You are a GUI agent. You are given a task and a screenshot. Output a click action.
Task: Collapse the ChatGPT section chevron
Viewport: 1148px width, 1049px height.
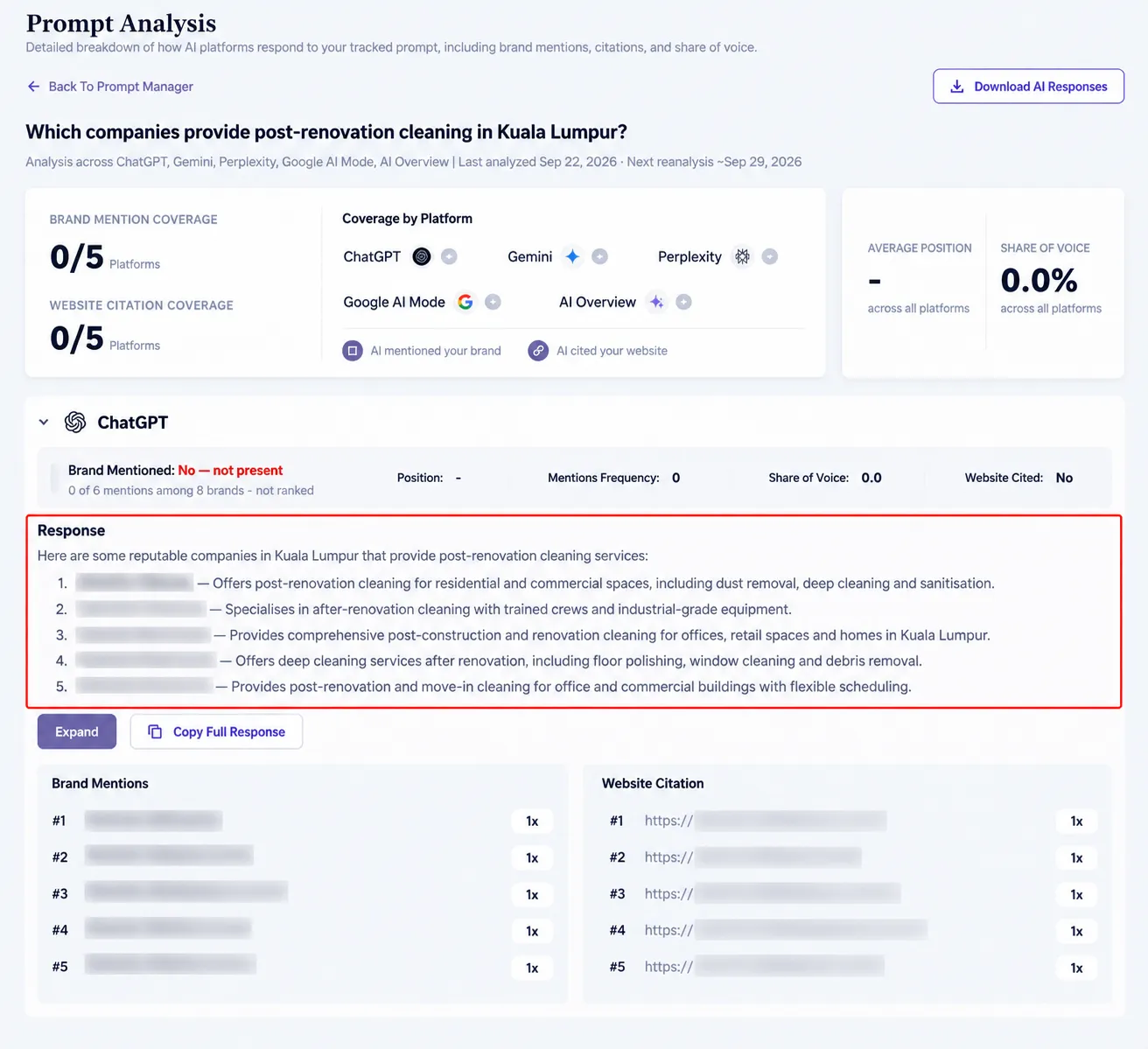[x=44, y=423]
